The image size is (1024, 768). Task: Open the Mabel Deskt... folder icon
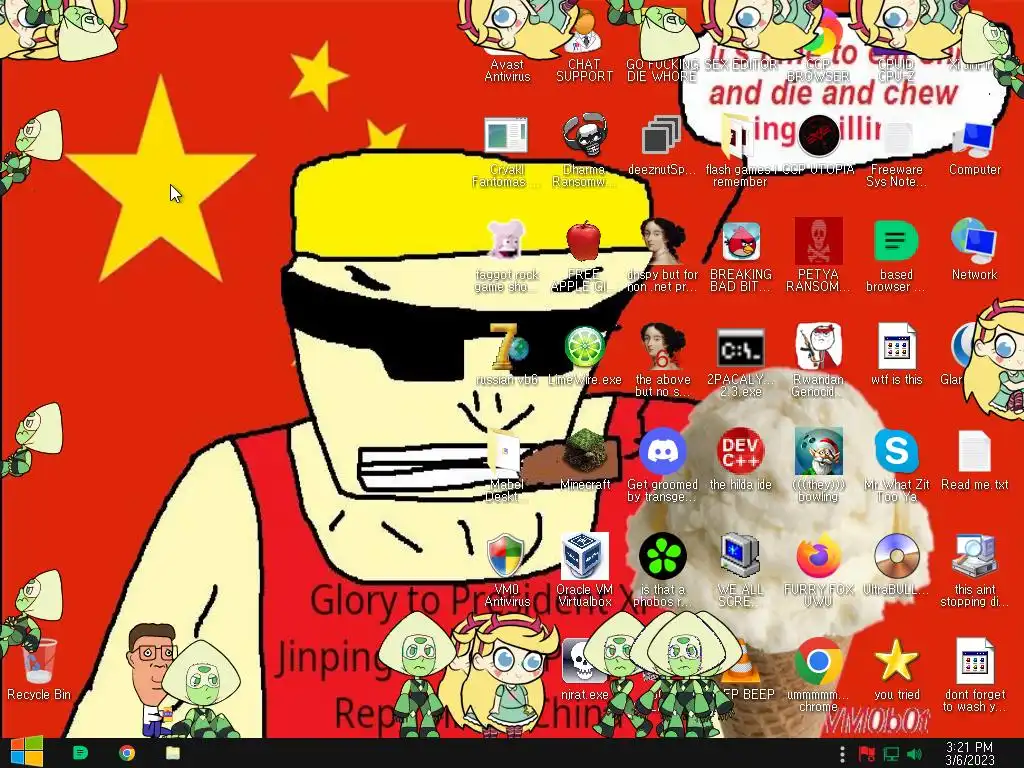tap(506, 466)
